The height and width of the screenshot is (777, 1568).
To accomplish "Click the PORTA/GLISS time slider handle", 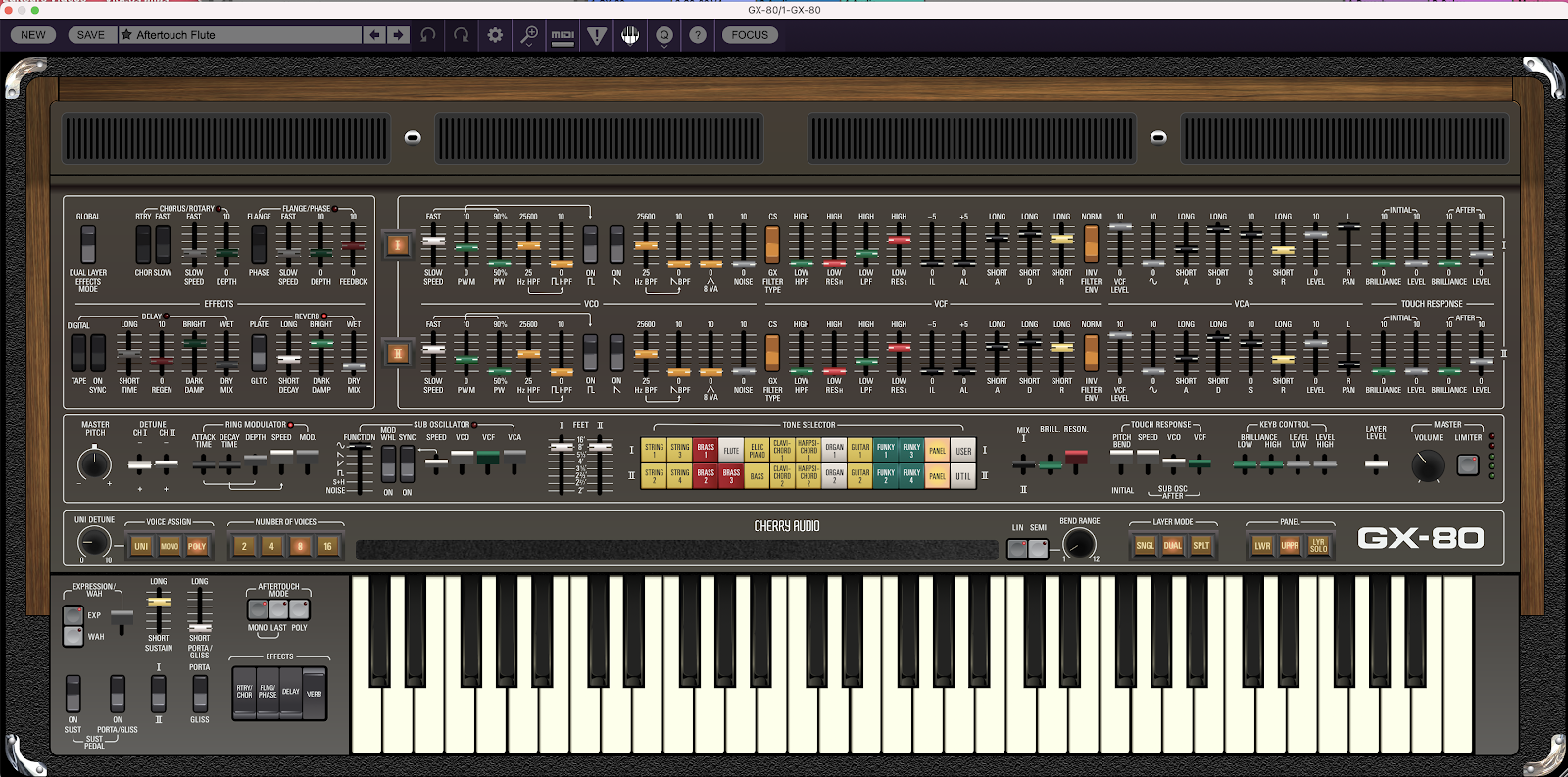I will [200, 627].
